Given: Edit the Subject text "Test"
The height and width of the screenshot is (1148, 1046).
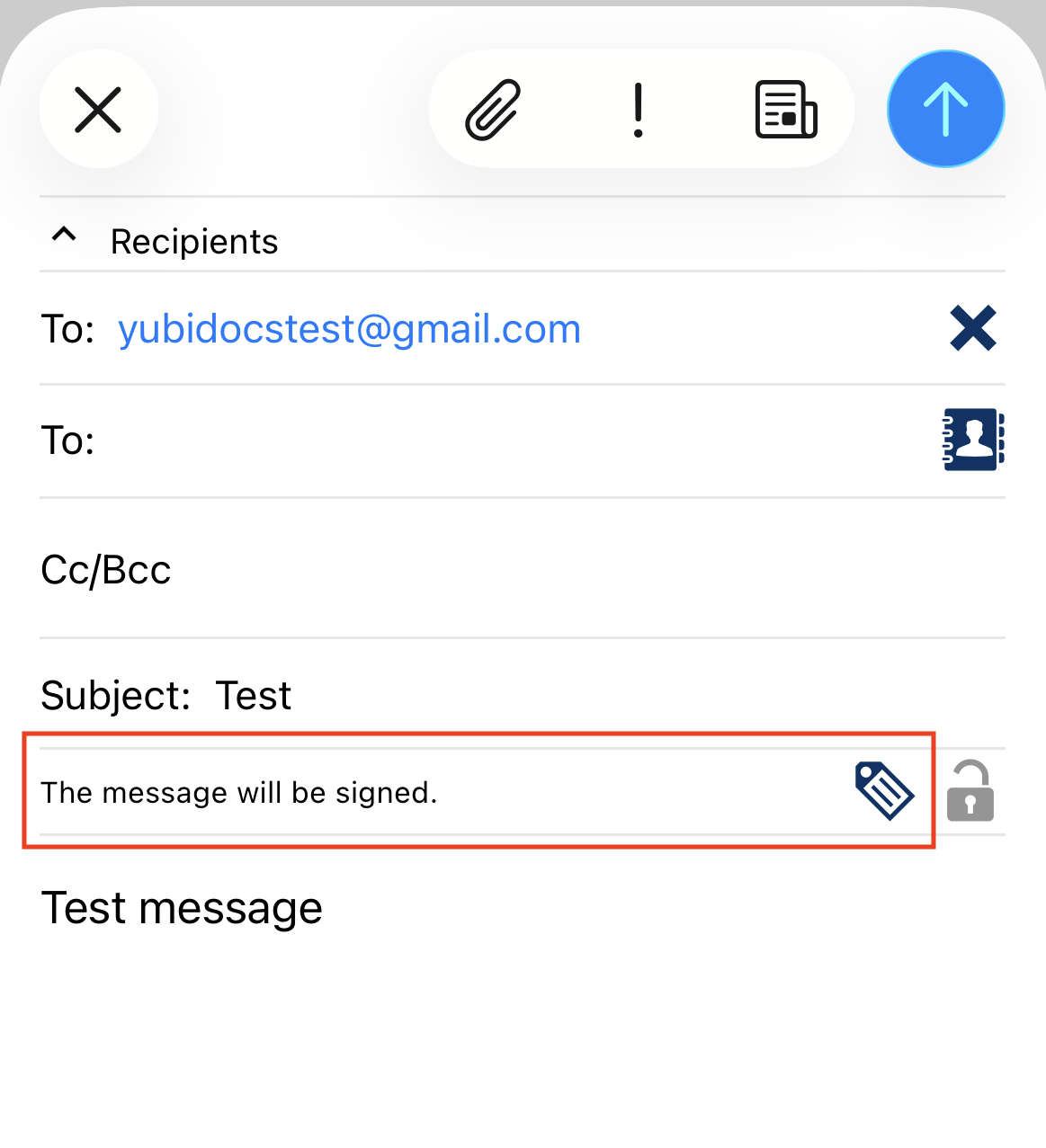Looking at the screenshot, I should click(x=254, y=696).
